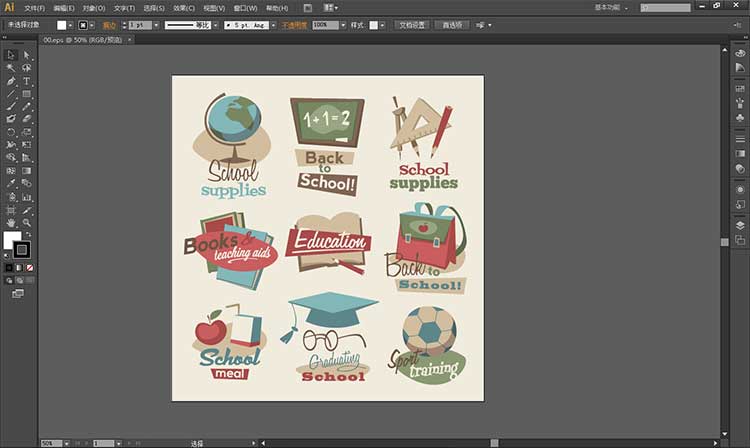Open the Symbols panel icon
This screenshot has height=448, width=750.
[740, 117]
